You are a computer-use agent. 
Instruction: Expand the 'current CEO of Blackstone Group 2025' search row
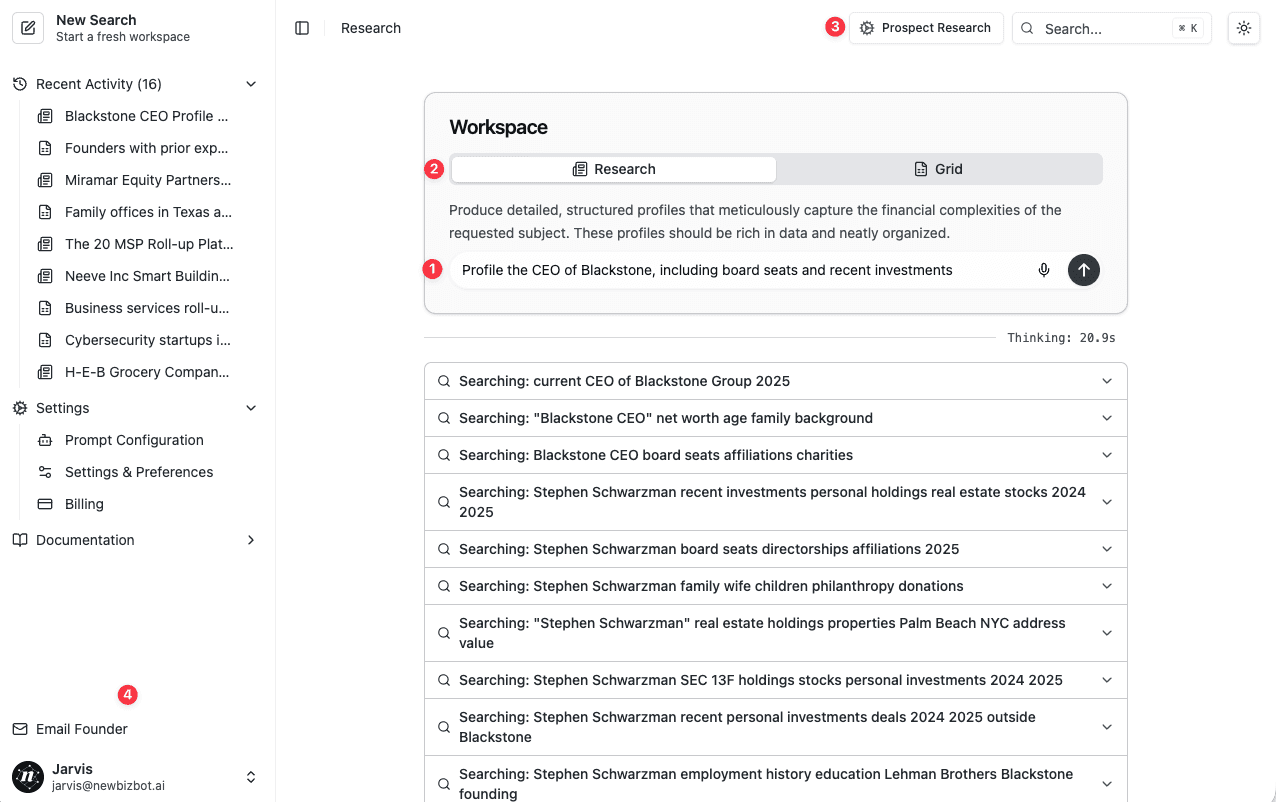pos(1106,381)
